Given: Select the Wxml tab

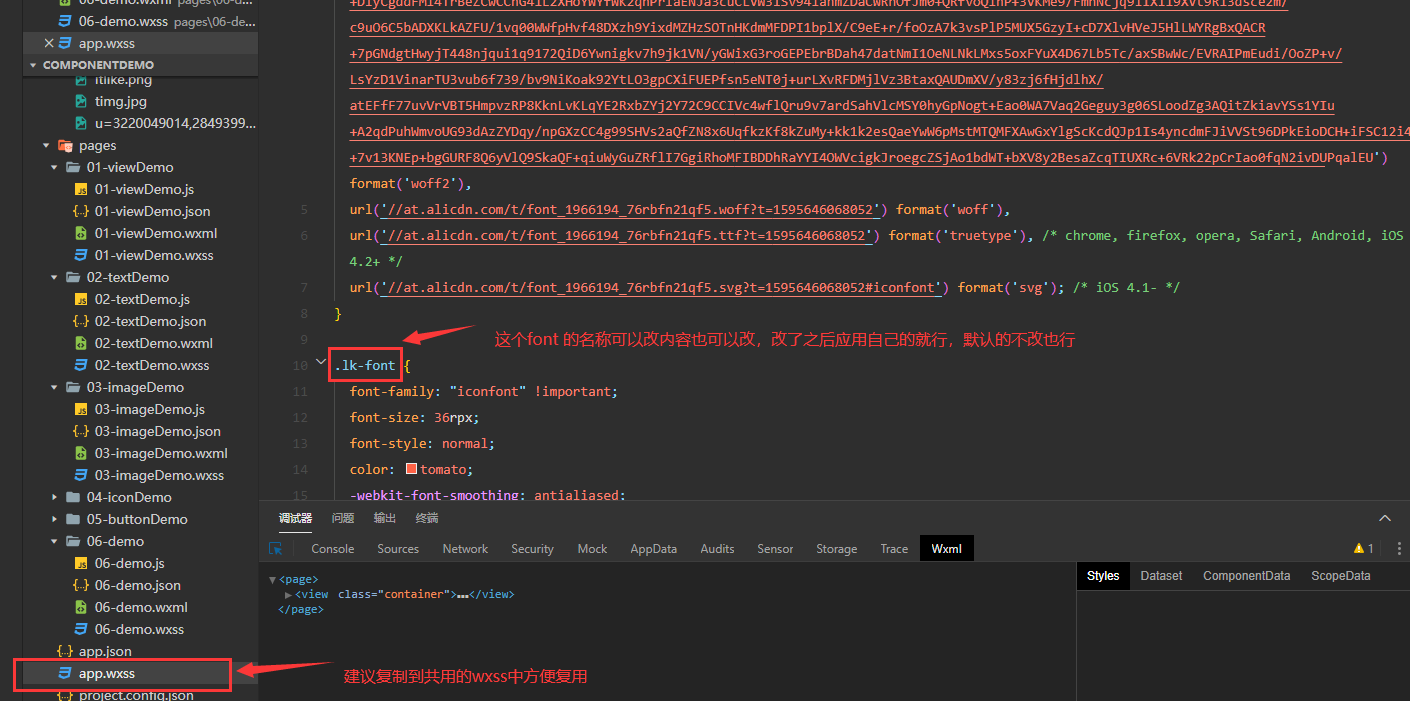Looking at the screenshot, I should click(x=946, y=548).
